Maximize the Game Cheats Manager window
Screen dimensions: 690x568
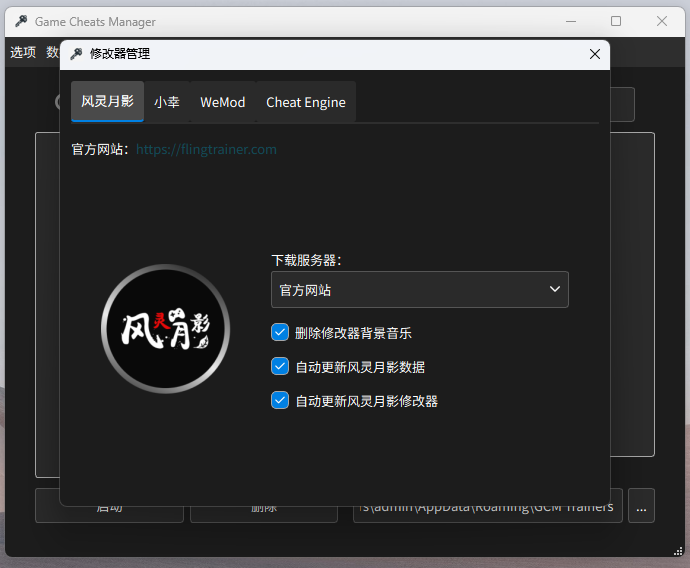pyautogui.click(x=616, y=21)
